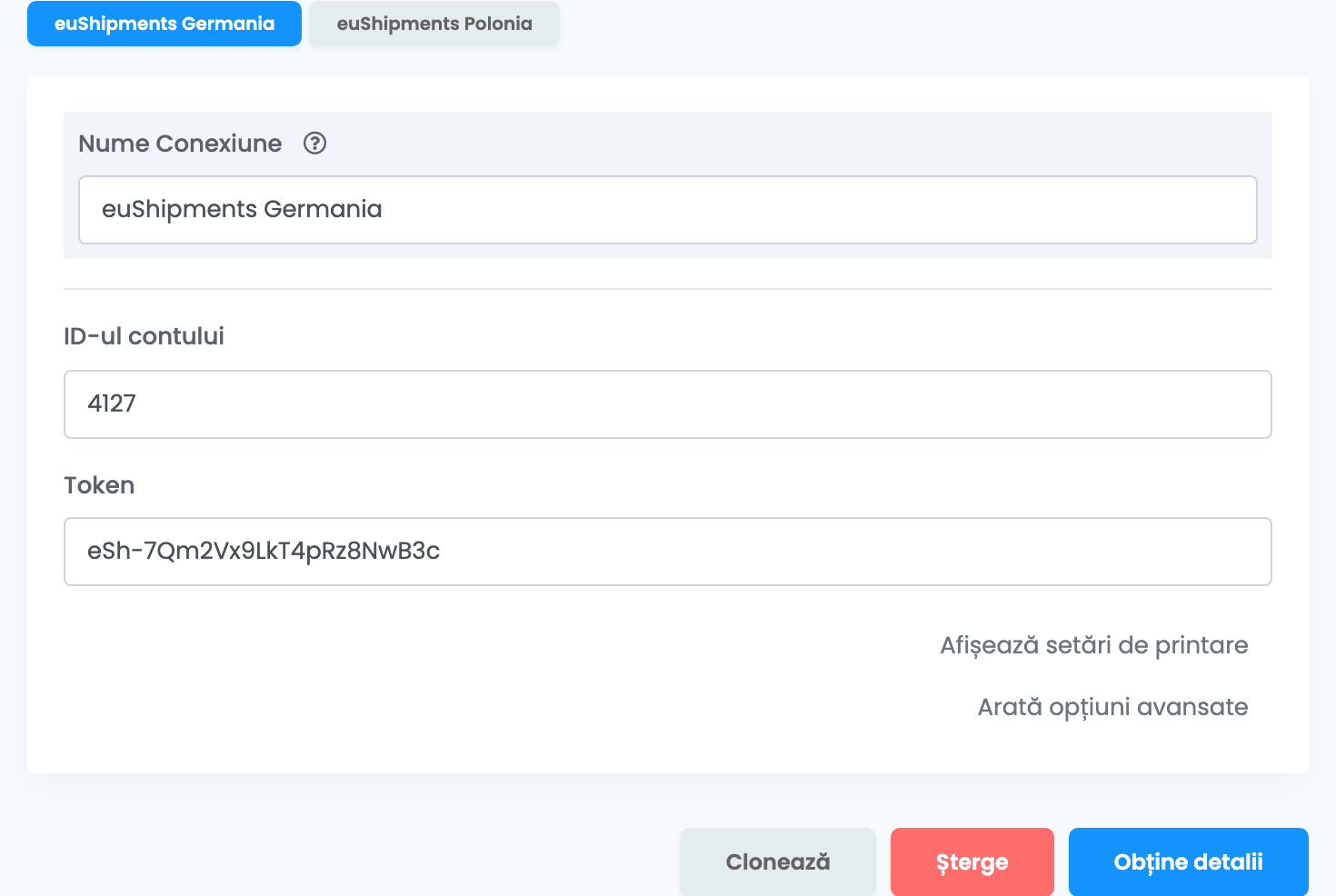Click the connection name text euShipments Germania

pyautogui.click(x=242, y=209)
